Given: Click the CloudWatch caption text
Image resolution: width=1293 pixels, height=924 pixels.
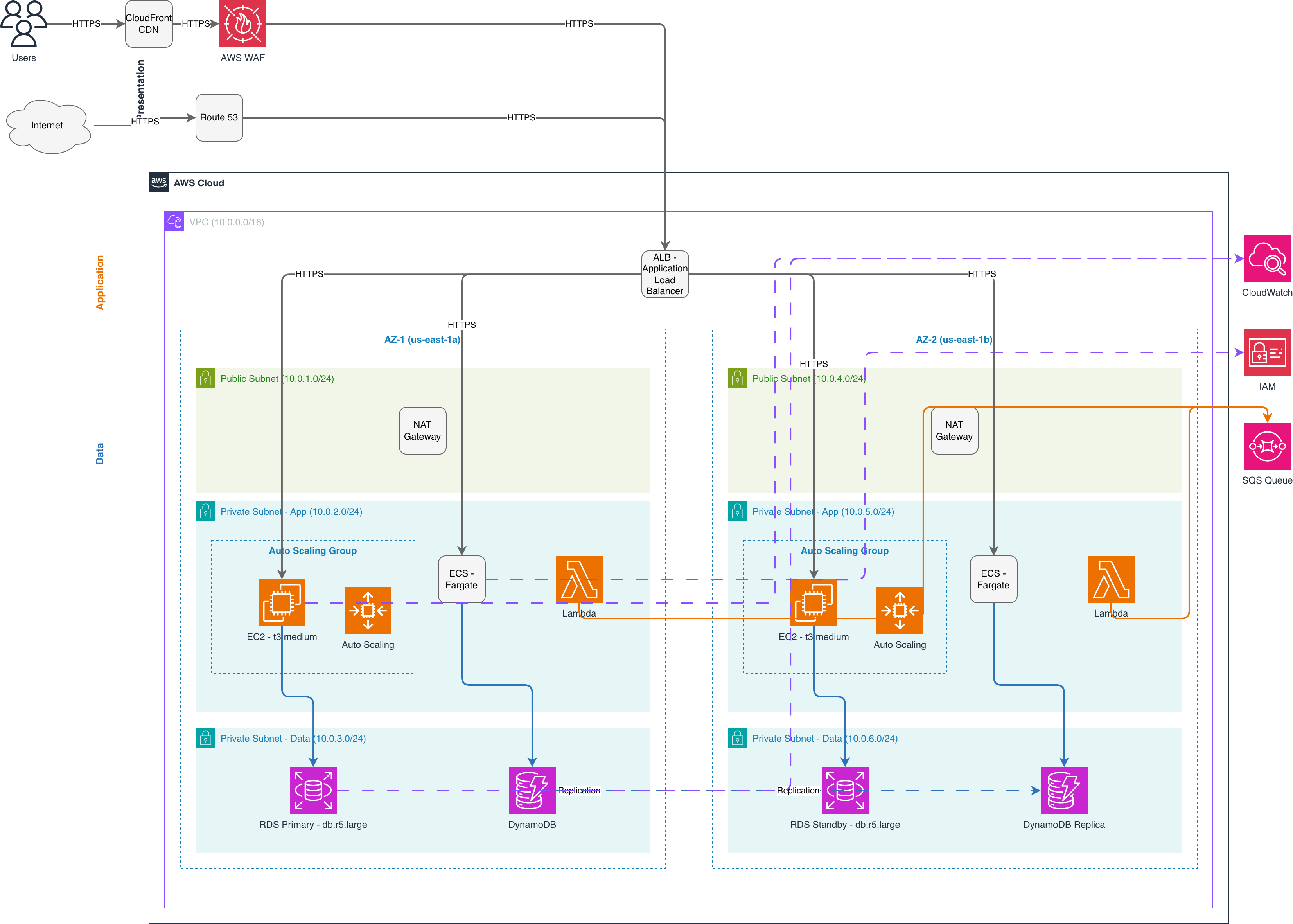Looking at the screenshot, I should point(1268,293).
